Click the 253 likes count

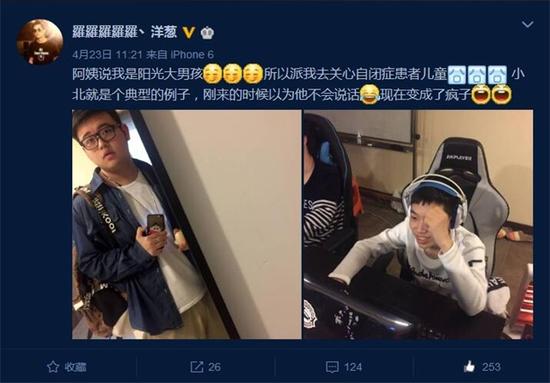pos(491,367)
